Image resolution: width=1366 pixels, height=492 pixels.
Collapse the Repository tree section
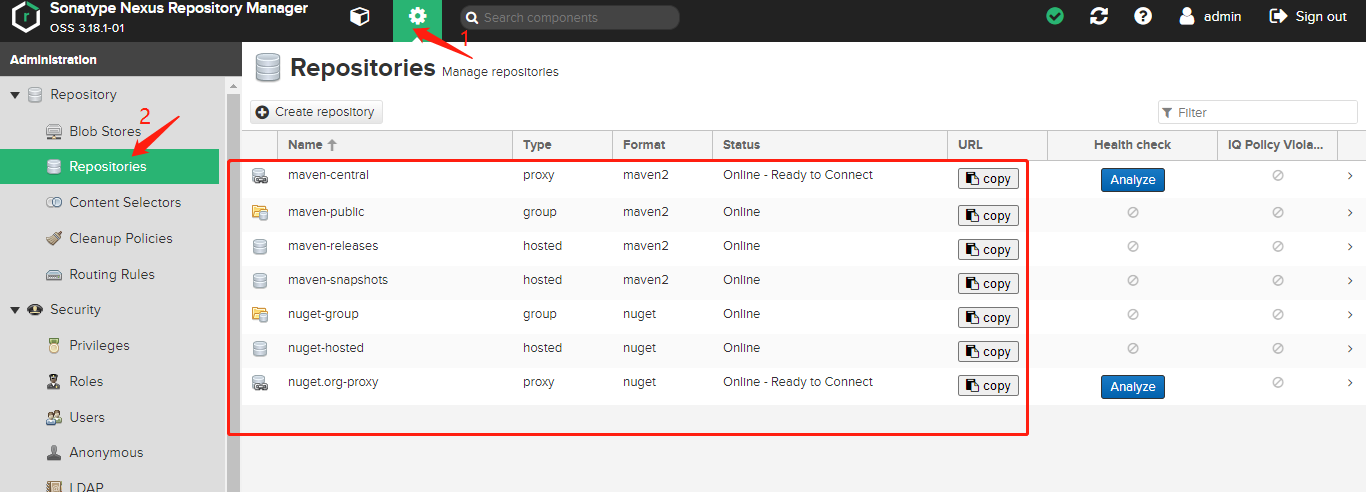[15, 95]
